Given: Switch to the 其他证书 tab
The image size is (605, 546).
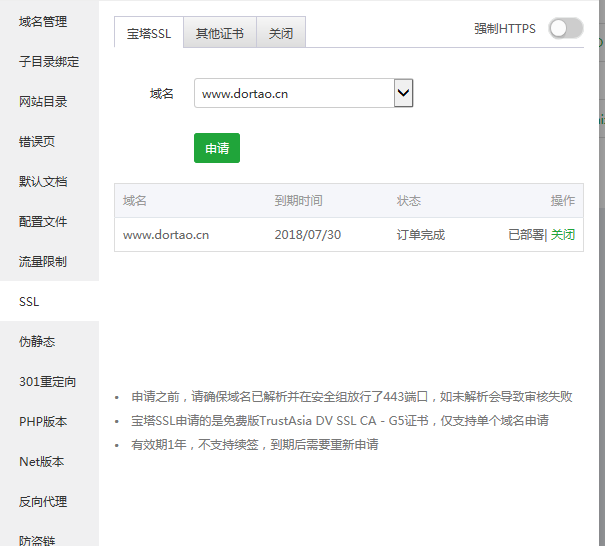Looking at the screenshot, I should point(220,33).
